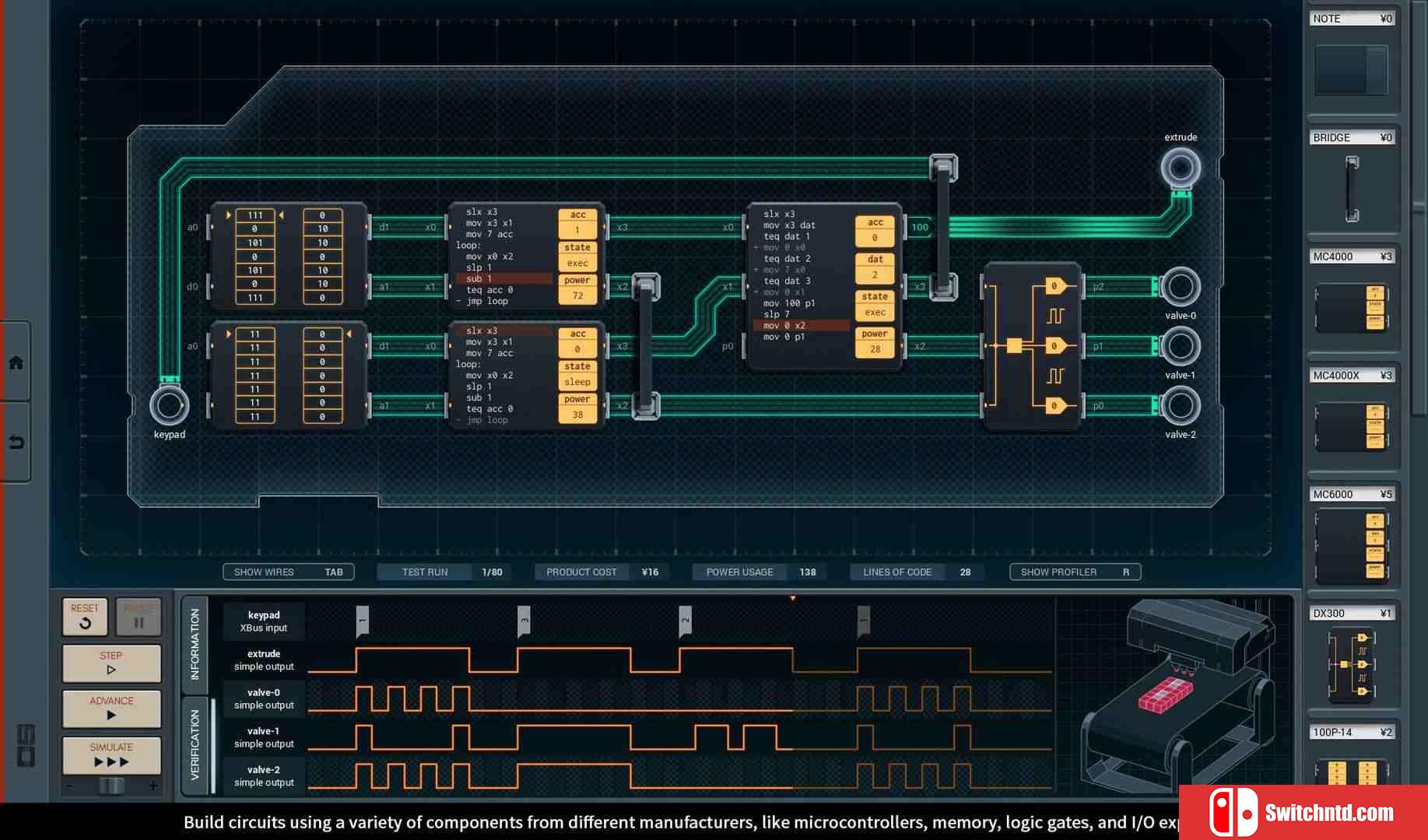The width and height of the screenshot is (1428, 840).
Task: Click the SIMULATE button
Action: pyautogui.click(x=111, y=754)
